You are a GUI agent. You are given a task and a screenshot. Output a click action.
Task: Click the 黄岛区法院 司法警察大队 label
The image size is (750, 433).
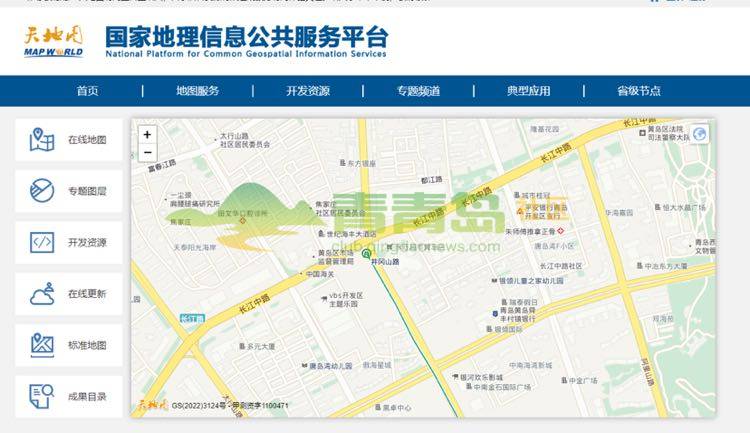[669, 133]
